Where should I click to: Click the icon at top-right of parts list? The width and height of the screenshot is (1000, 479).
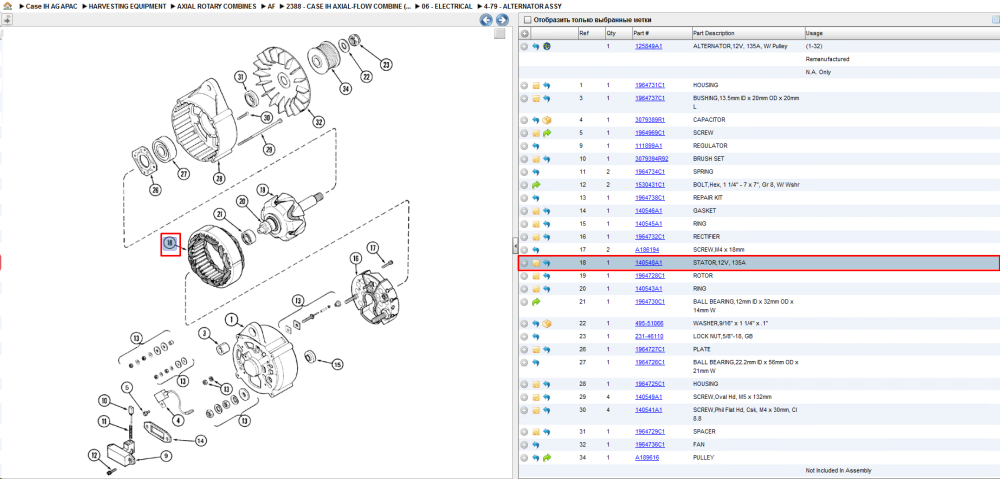995,20
